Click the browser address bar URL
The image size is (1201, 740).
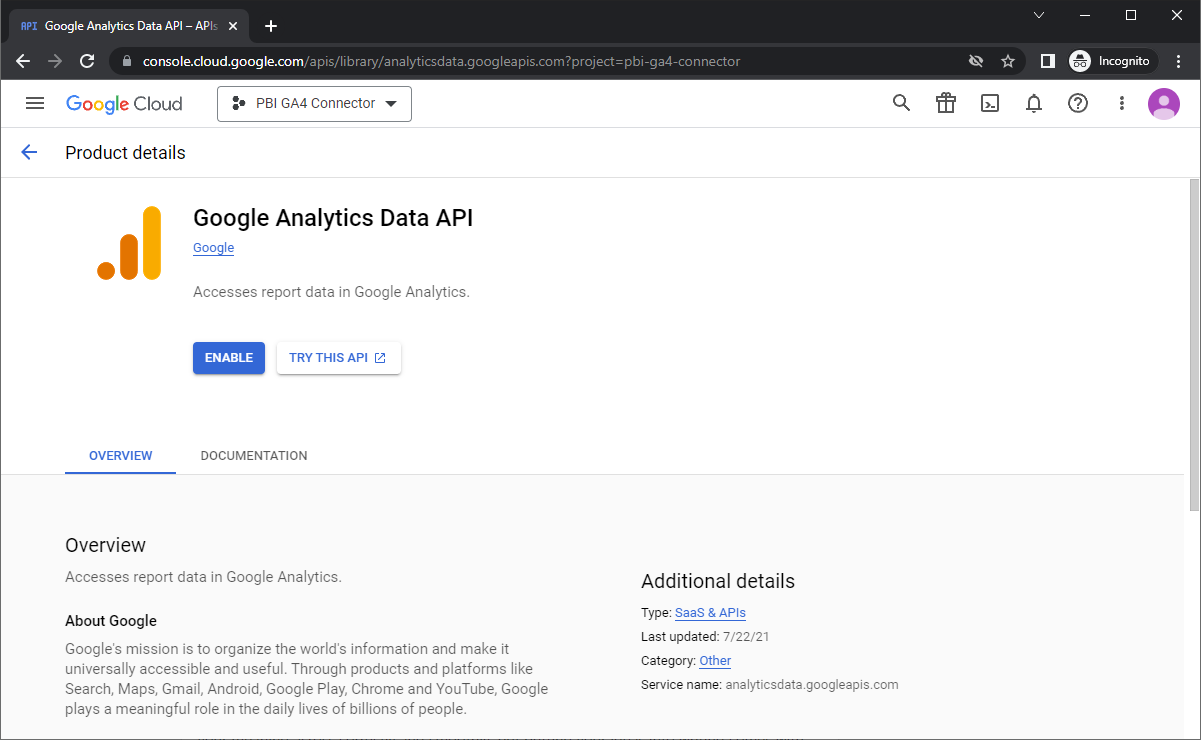pos(440,61)
